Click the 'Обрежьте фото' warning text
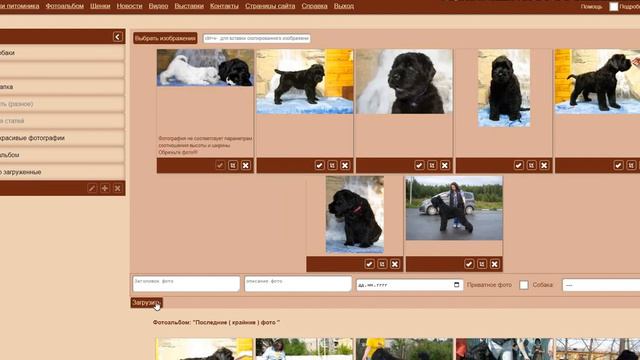 coord(178,152)
